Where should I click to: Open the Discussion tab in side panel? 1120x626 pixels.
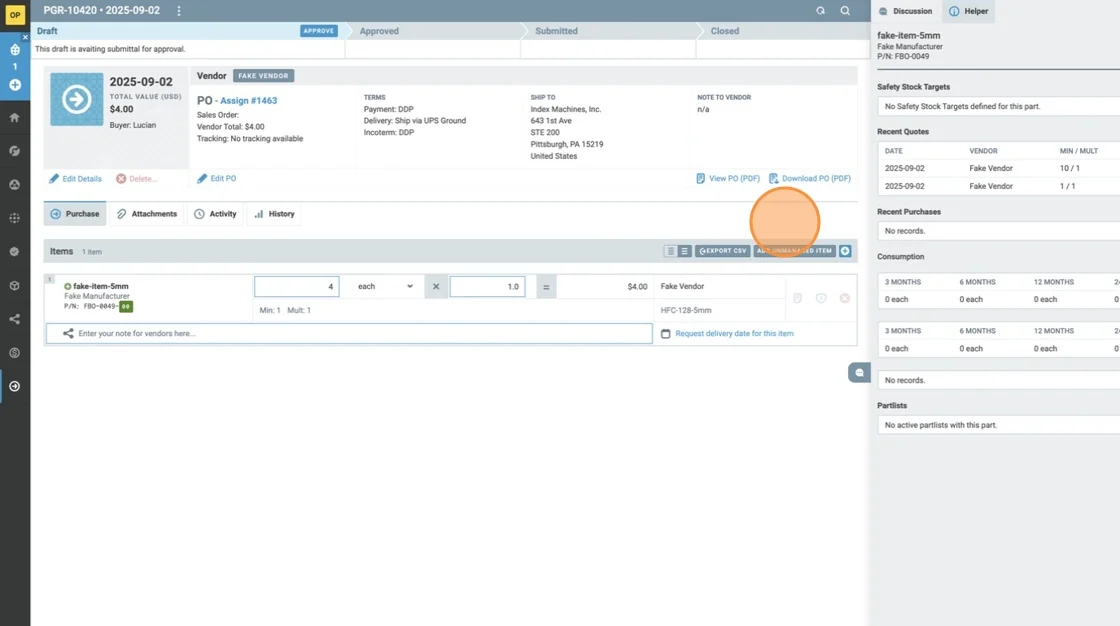[905, 11]
